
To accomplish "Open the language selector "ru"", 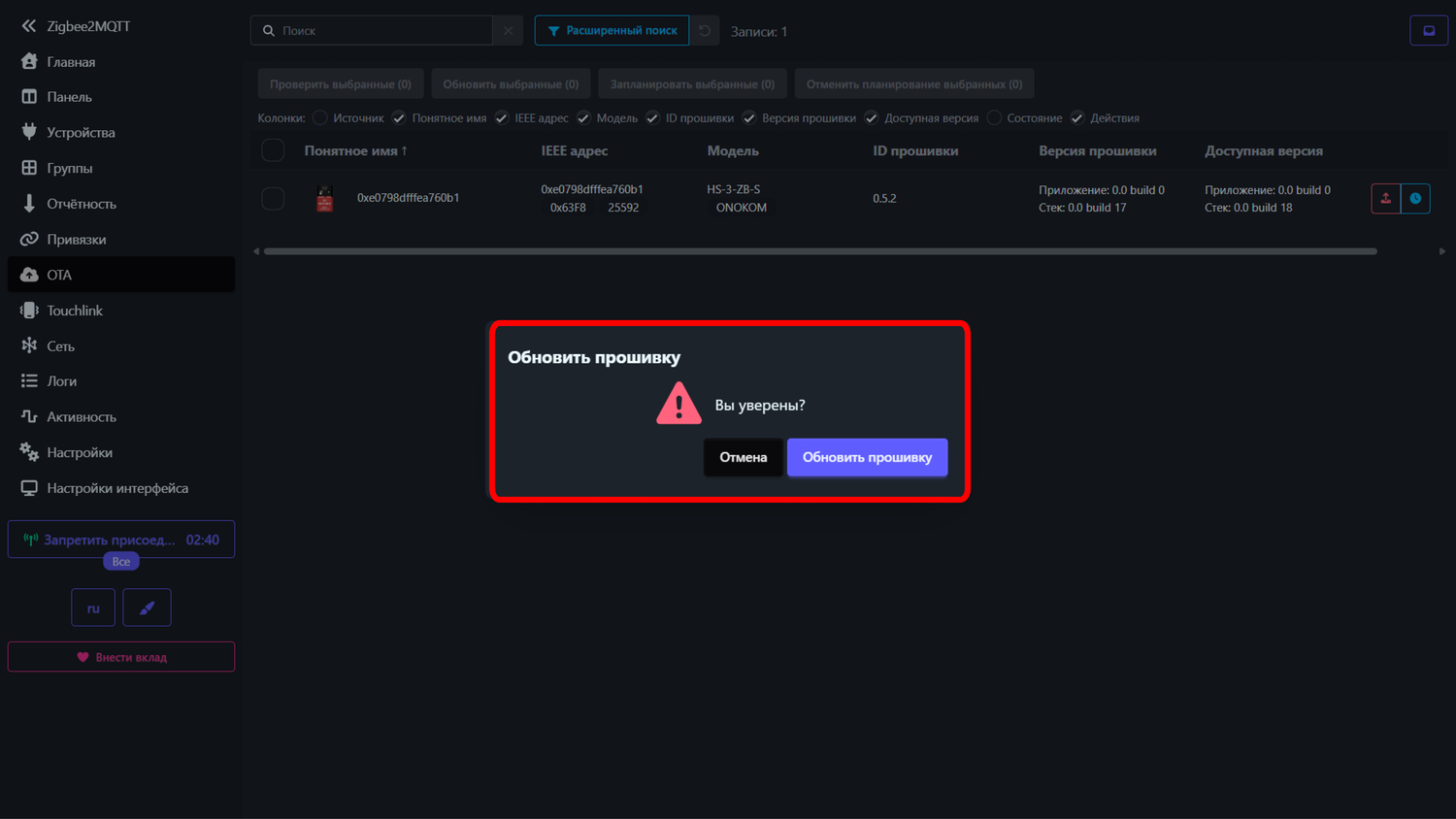I will (93, 607).
